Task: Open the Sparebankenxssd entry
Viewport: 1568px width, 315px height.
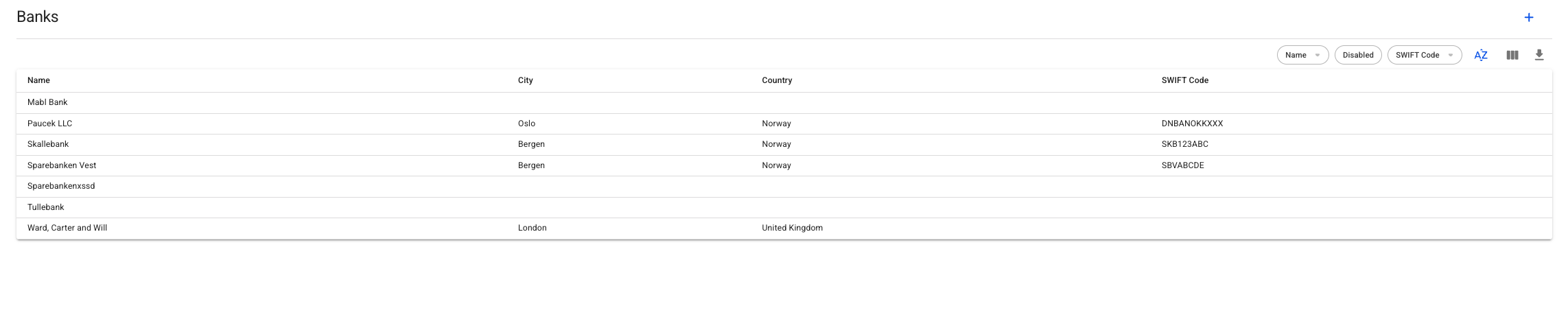Action: [61, 187]
